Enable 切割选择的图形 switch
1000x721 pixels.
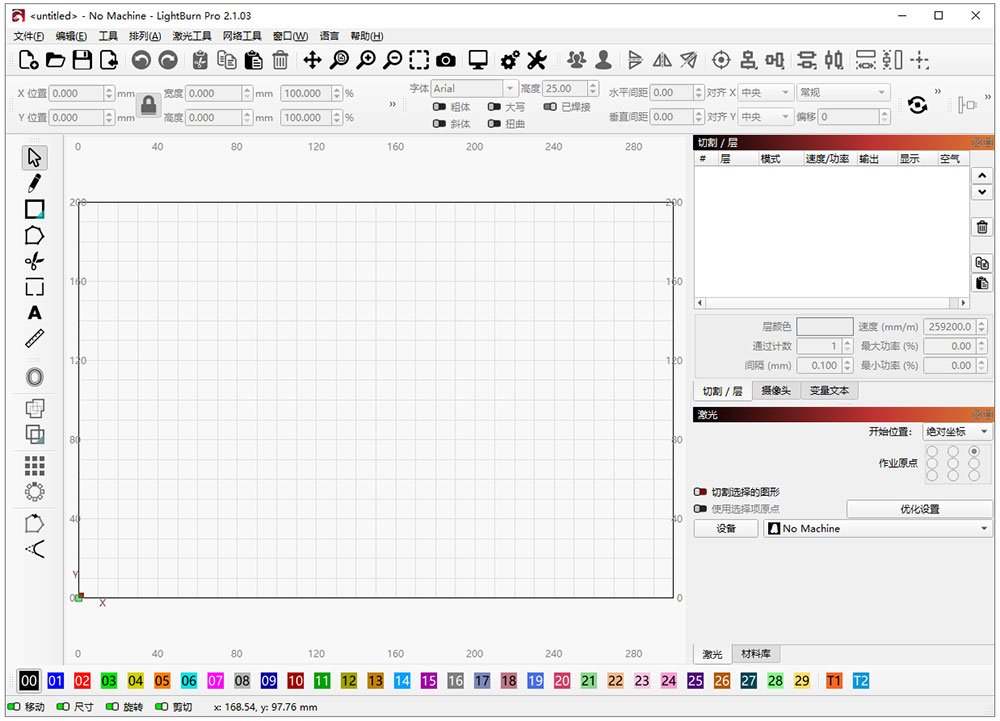click(700, 492)
